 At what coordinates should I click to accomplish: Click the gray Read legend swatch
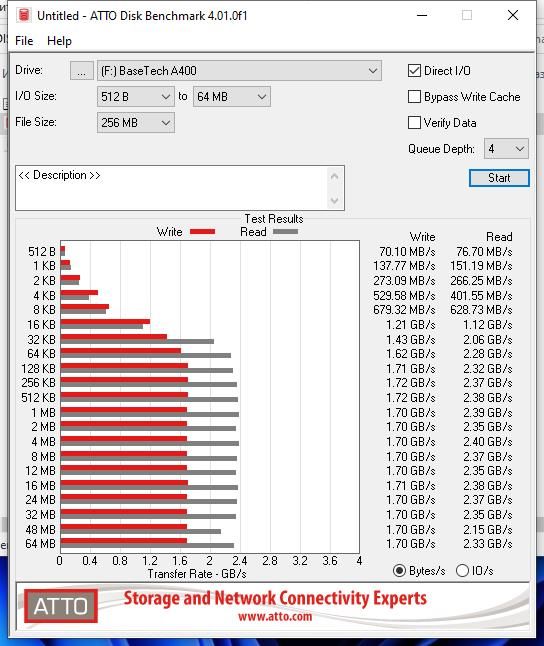(x=285, y=232)
